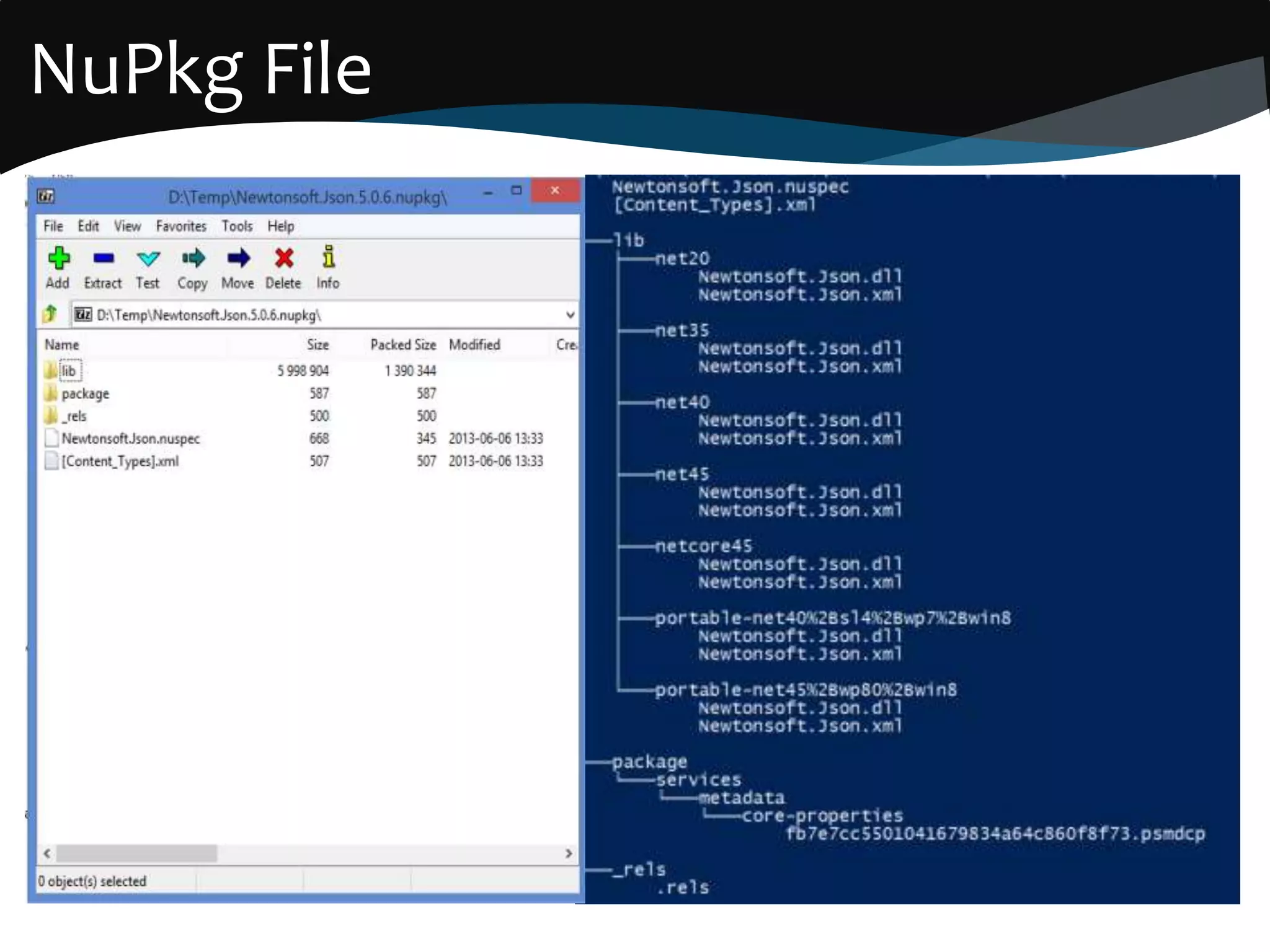The width and height of the screenshot is (1270, 952).
Task: Click the nuspec modified date 2013-06-06 13:33
Action: pyautogui.click(x=496, y=438)
